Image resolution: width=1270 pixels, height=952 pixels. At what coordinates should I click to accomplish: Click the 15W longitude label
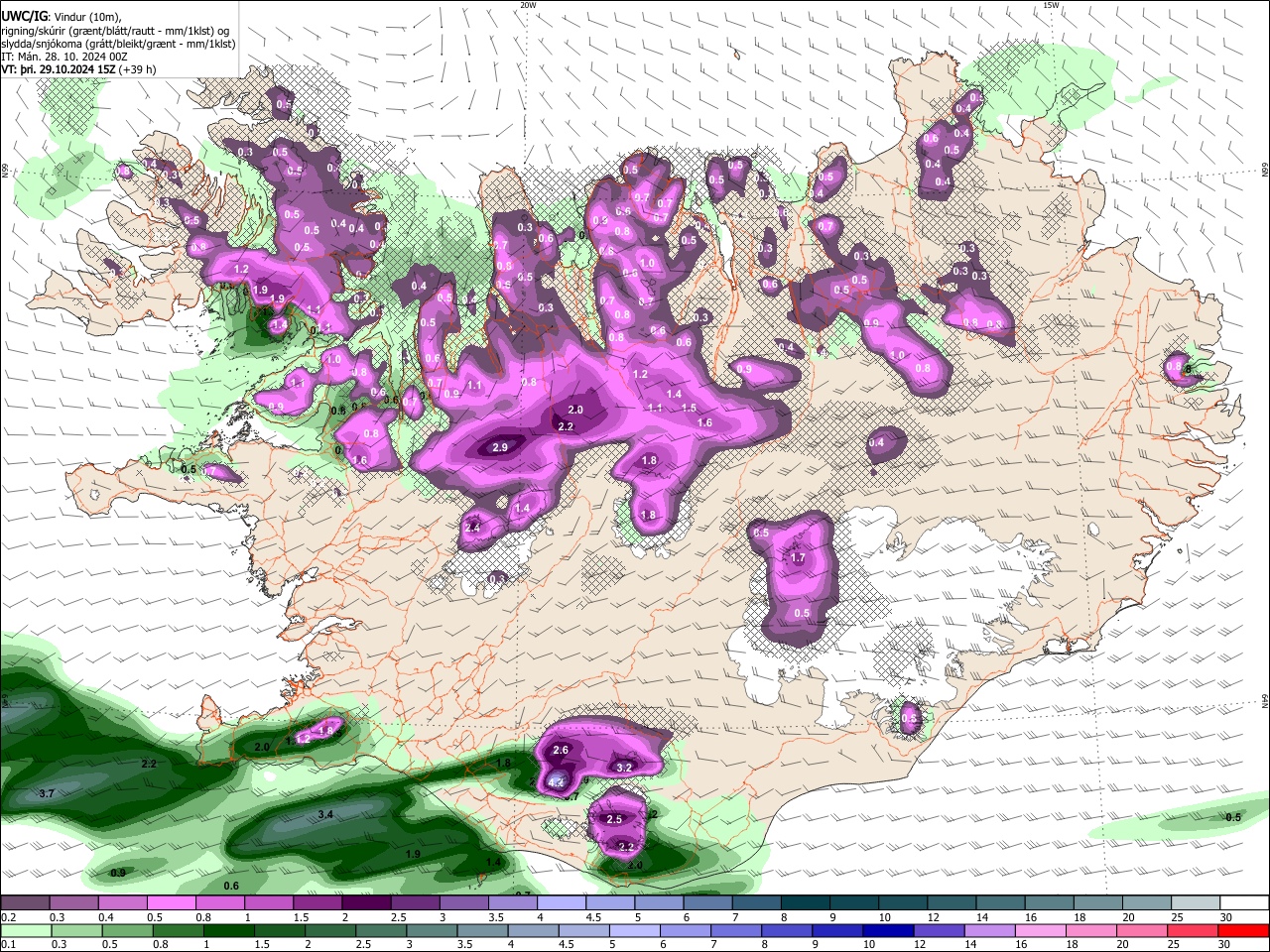tap(1052, 5)
